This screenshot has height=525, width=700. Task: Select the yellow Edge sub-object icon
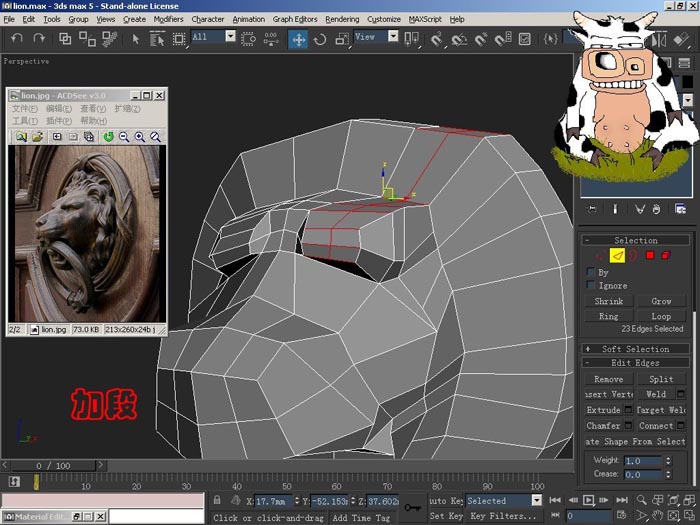[617, 255]
